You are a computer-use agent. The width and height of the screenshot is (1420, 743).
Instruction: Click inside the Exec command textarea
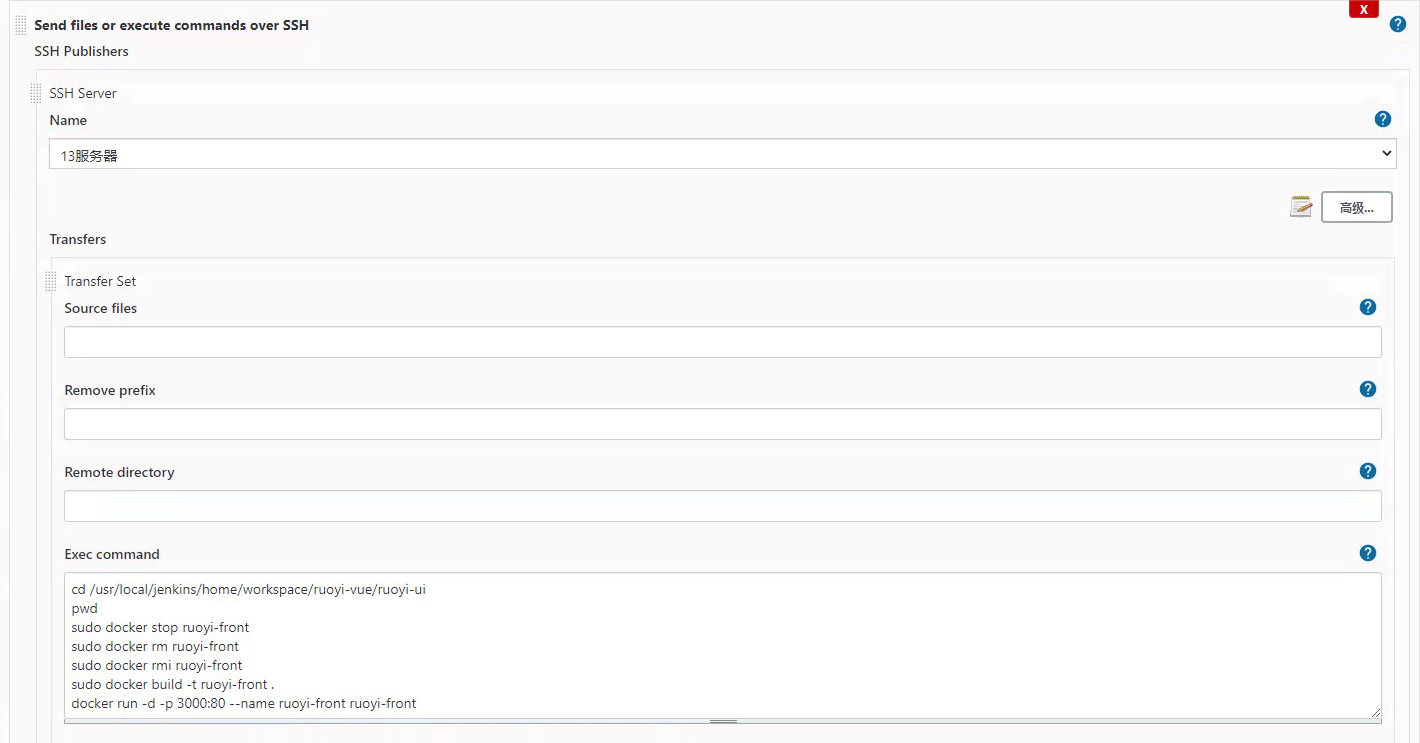click(723, 645)
